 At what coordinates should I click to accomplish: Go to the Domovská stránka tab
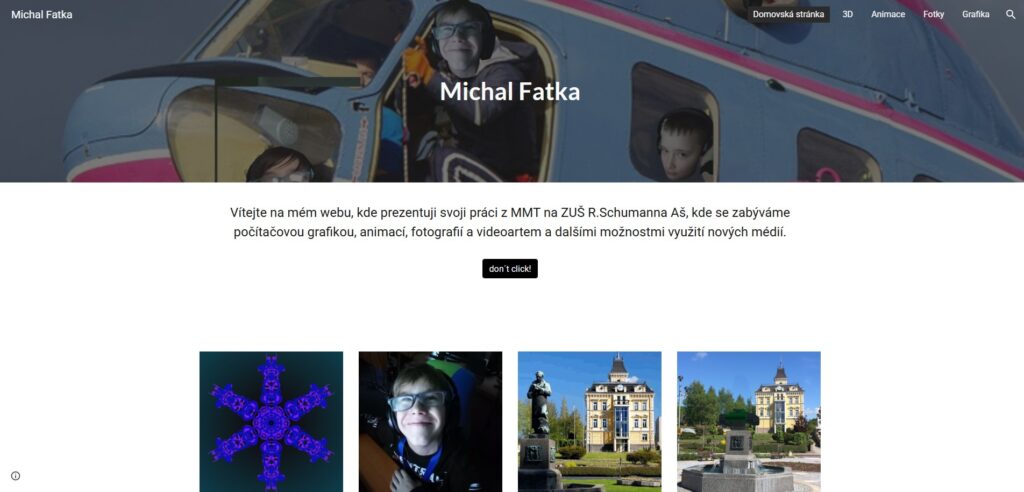[788, 14]
